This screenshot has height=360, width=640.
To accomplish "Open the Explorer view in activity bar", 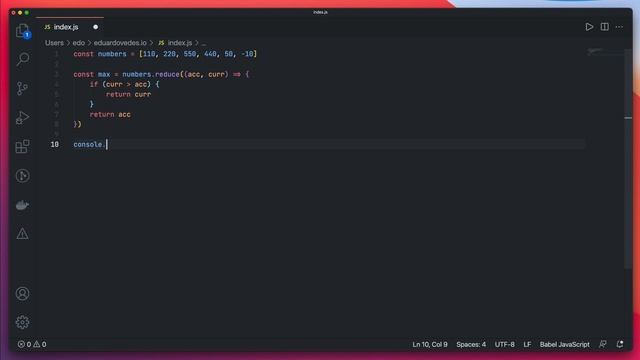I will click(22, 31).
